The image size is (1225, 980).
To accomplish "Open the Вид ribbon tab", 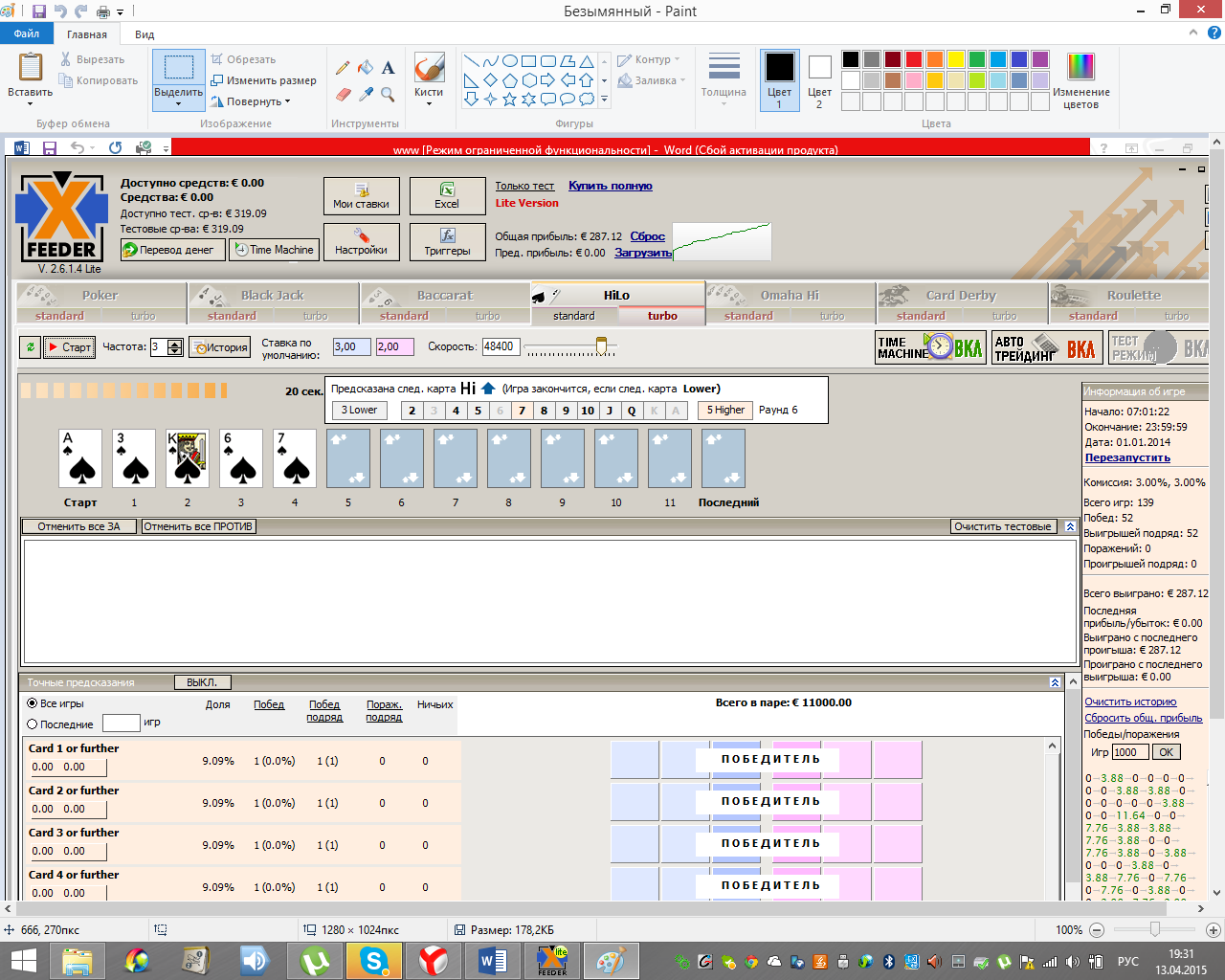I will 145,34.
